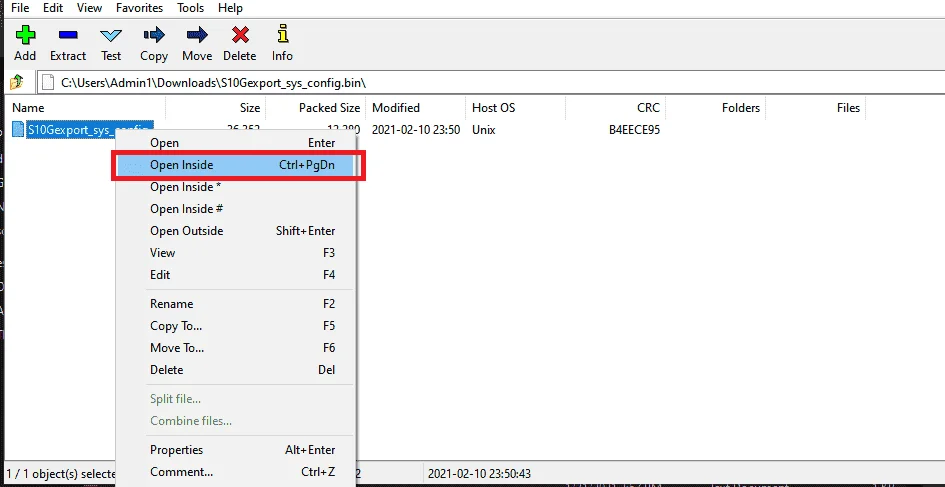The height and width of the screenshot is (487, 945).
Task: Click the green Add icon in toolbar
Action: [x=25, y=35]
